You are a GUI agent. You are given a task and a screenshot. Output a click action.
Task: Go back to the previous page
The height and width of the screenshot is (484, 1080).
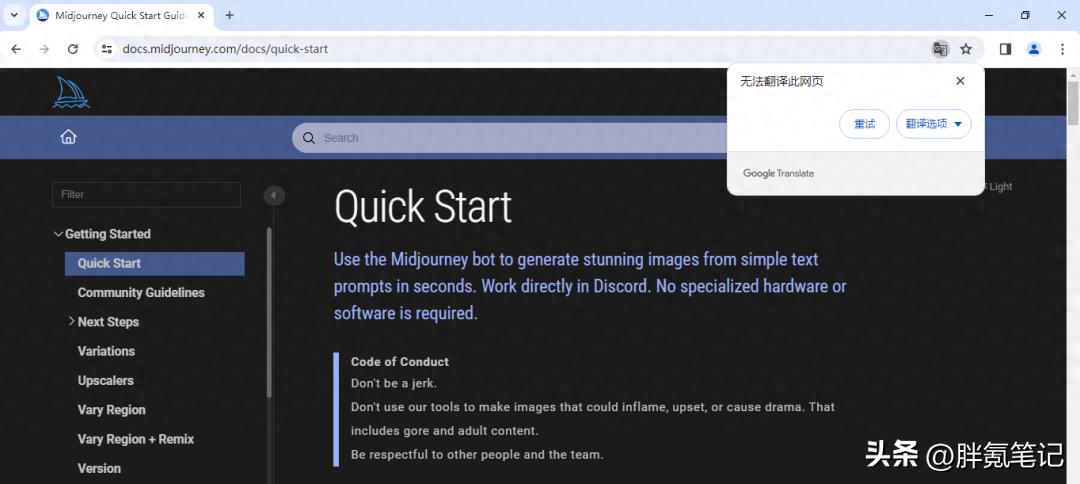(x=16, y=49)
